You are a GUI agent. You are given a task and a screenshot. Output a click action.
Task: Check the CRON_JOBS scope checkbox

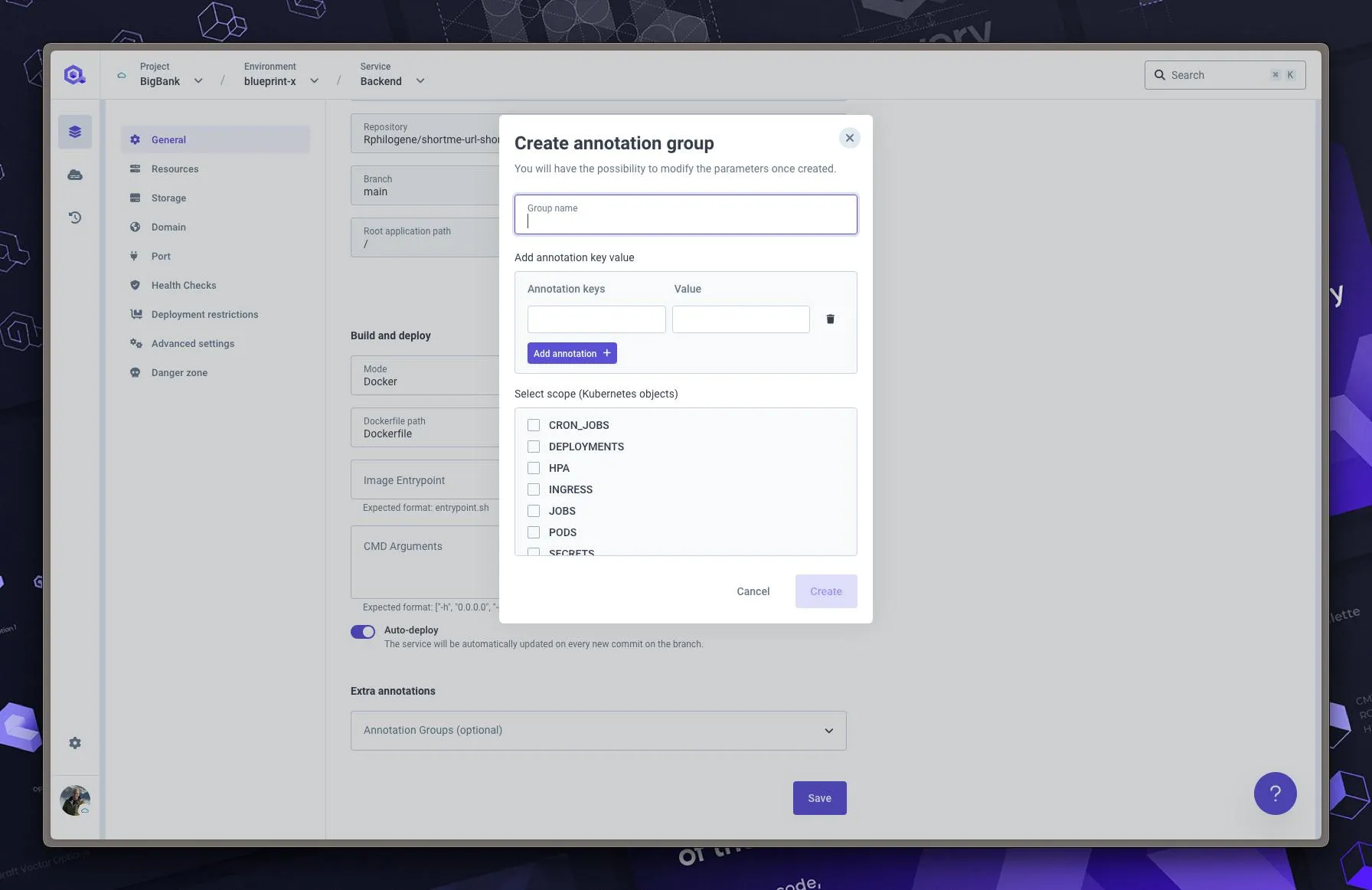534,425
